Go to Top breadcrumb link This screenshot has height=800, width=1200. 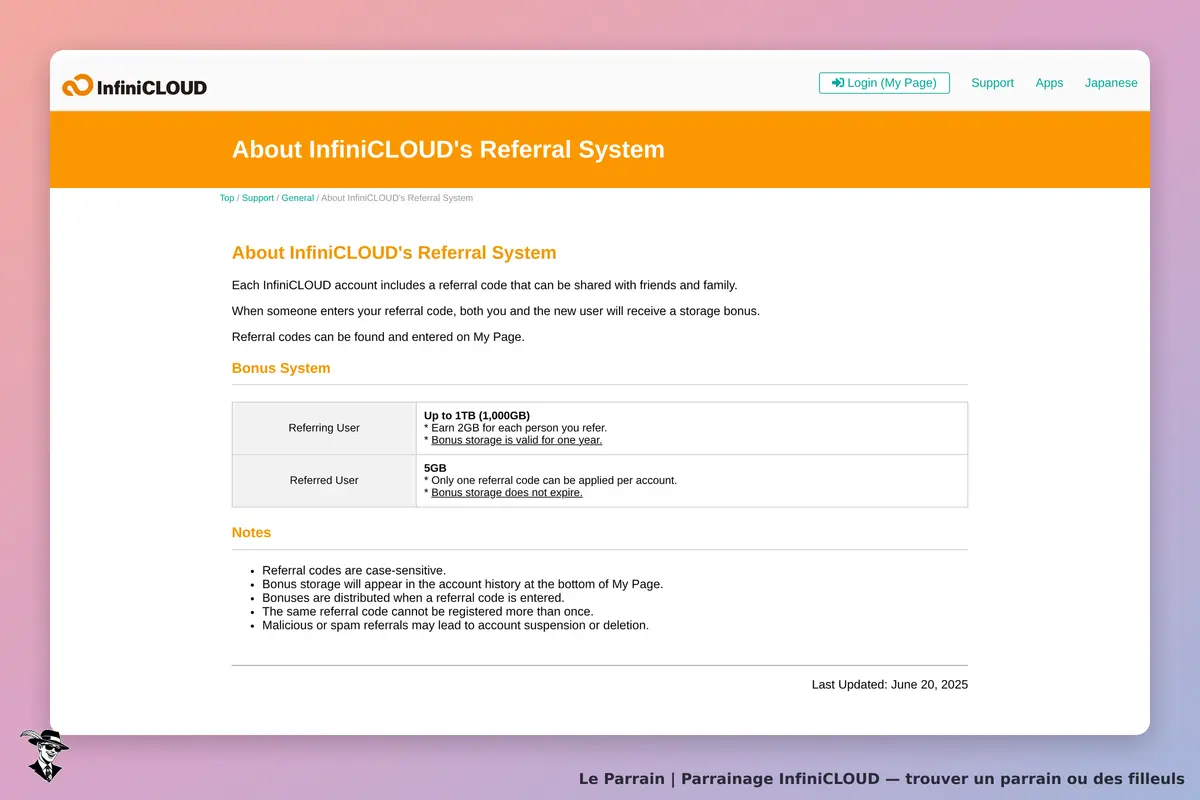tap(227, 198)
